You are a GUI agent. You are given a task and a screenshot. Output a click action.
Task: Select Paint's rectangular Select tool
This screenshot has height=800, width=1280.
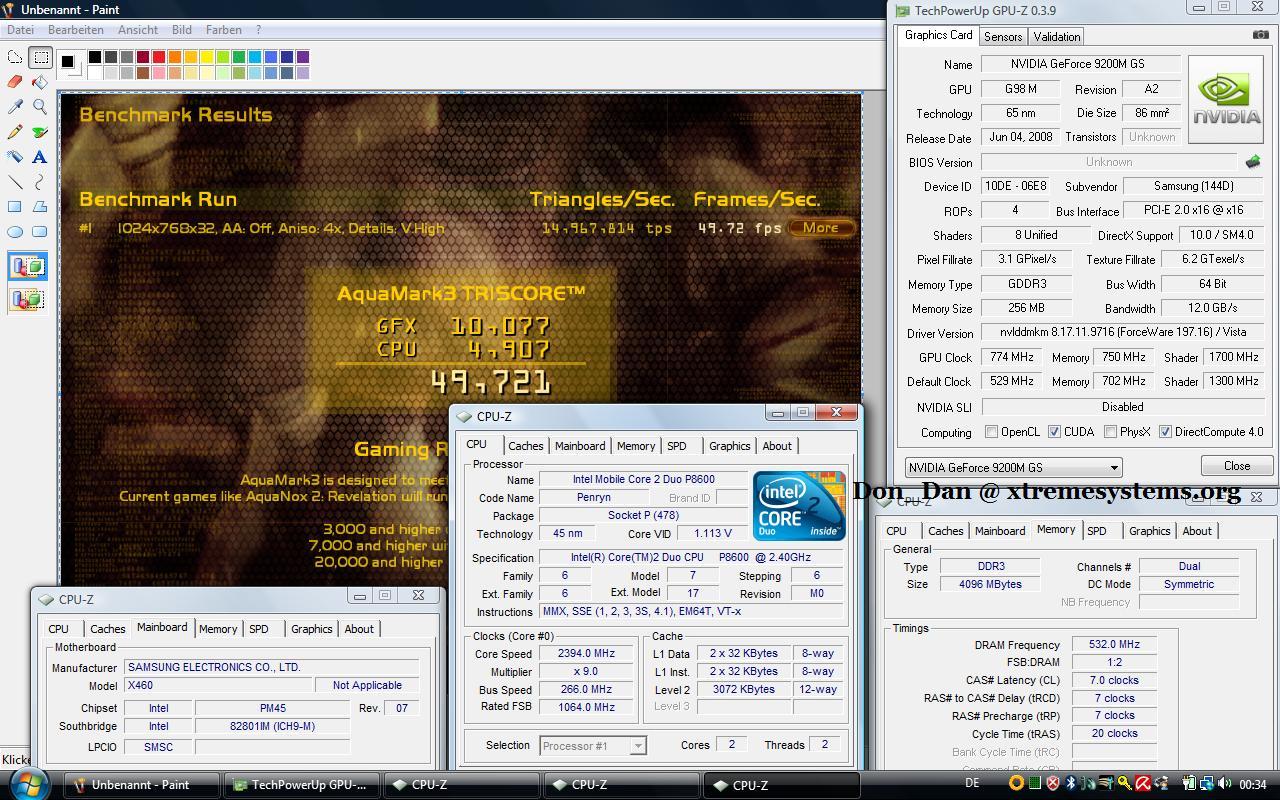point(40,58)
